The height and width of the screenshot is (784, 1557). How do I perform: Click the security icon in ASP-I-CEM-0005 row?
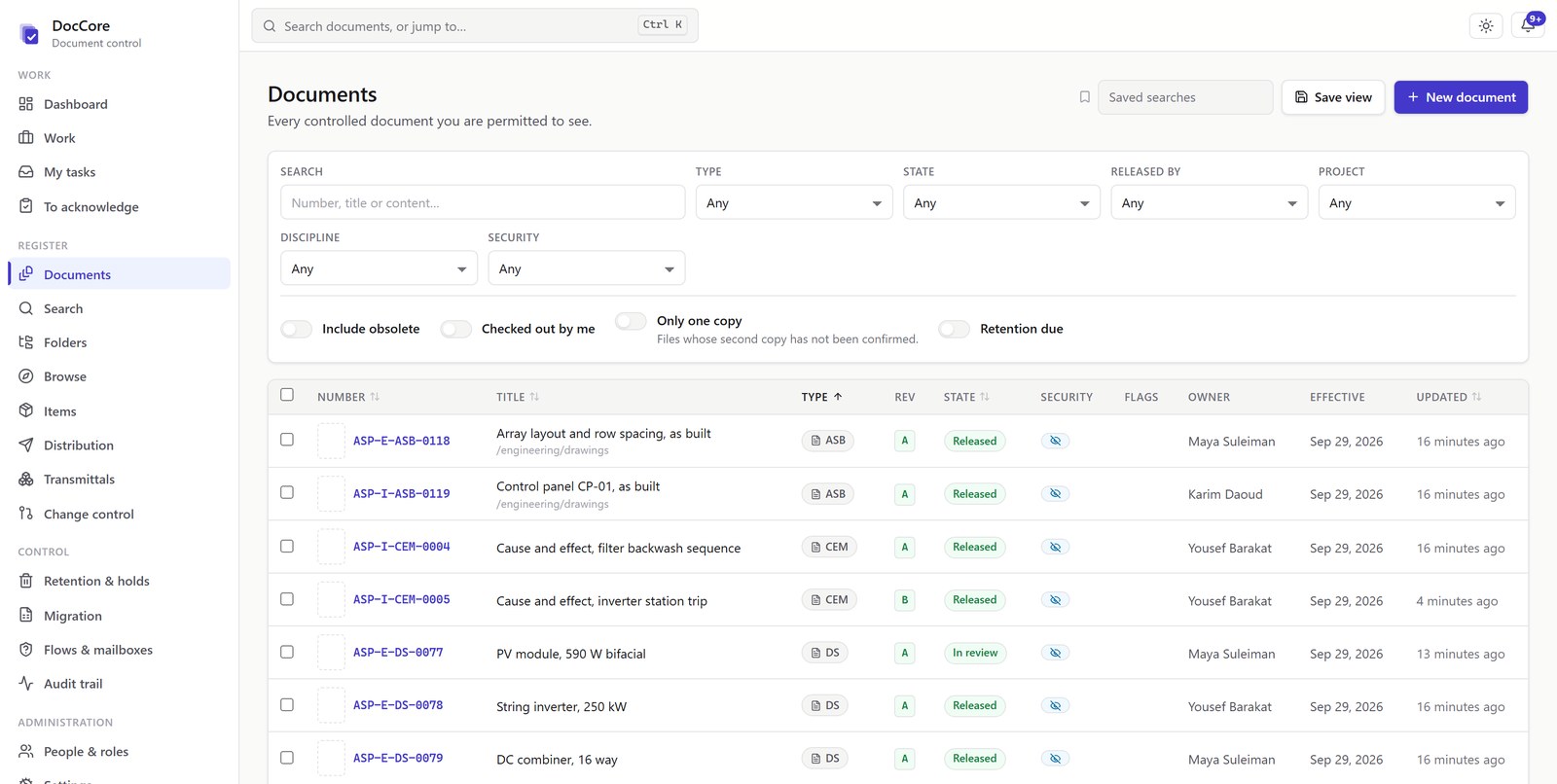(1055, 600)
